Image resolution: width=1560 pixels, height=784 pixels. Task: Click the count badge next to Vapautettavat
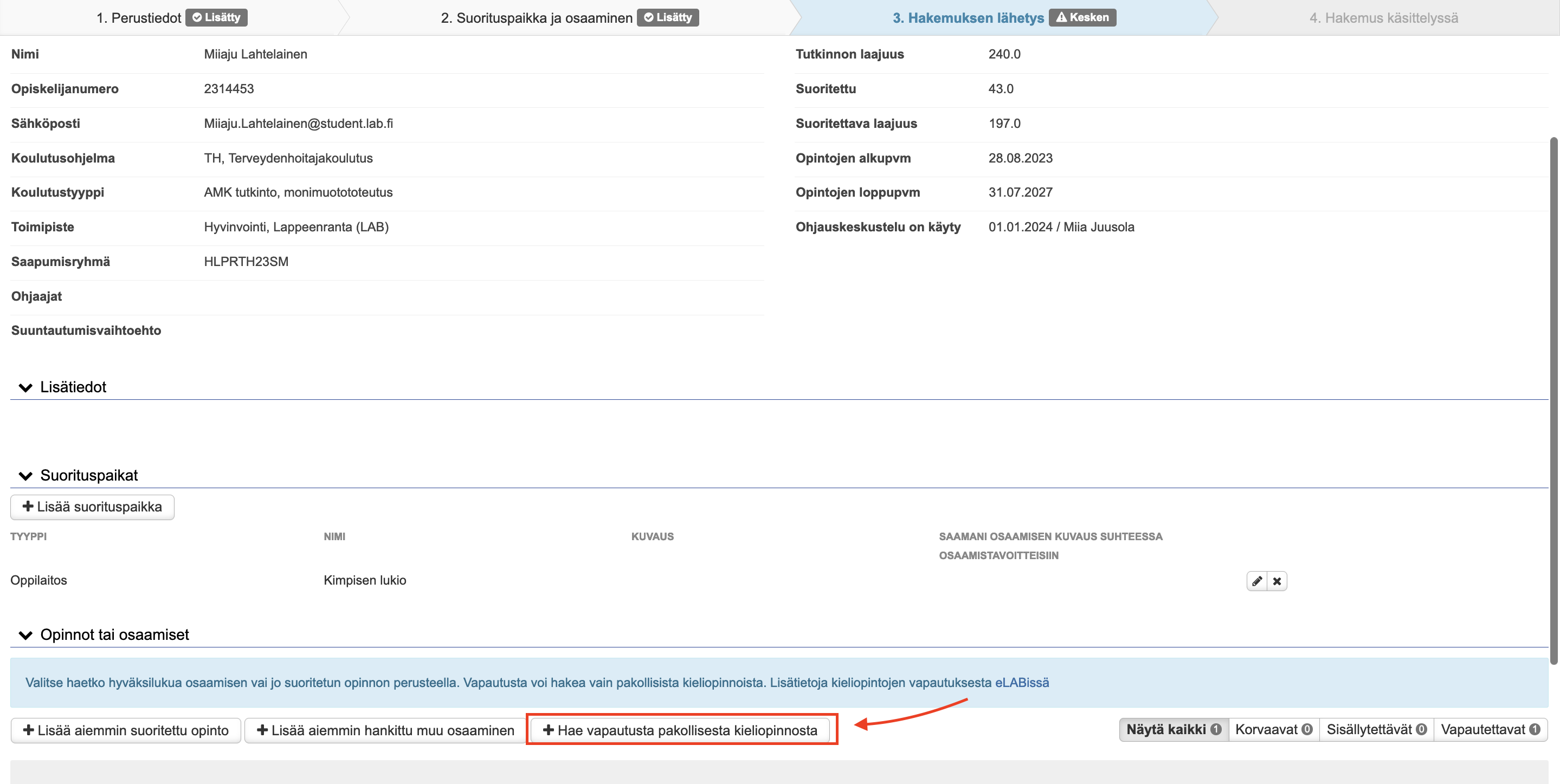pyautogui.click(x=1535, y=729)
